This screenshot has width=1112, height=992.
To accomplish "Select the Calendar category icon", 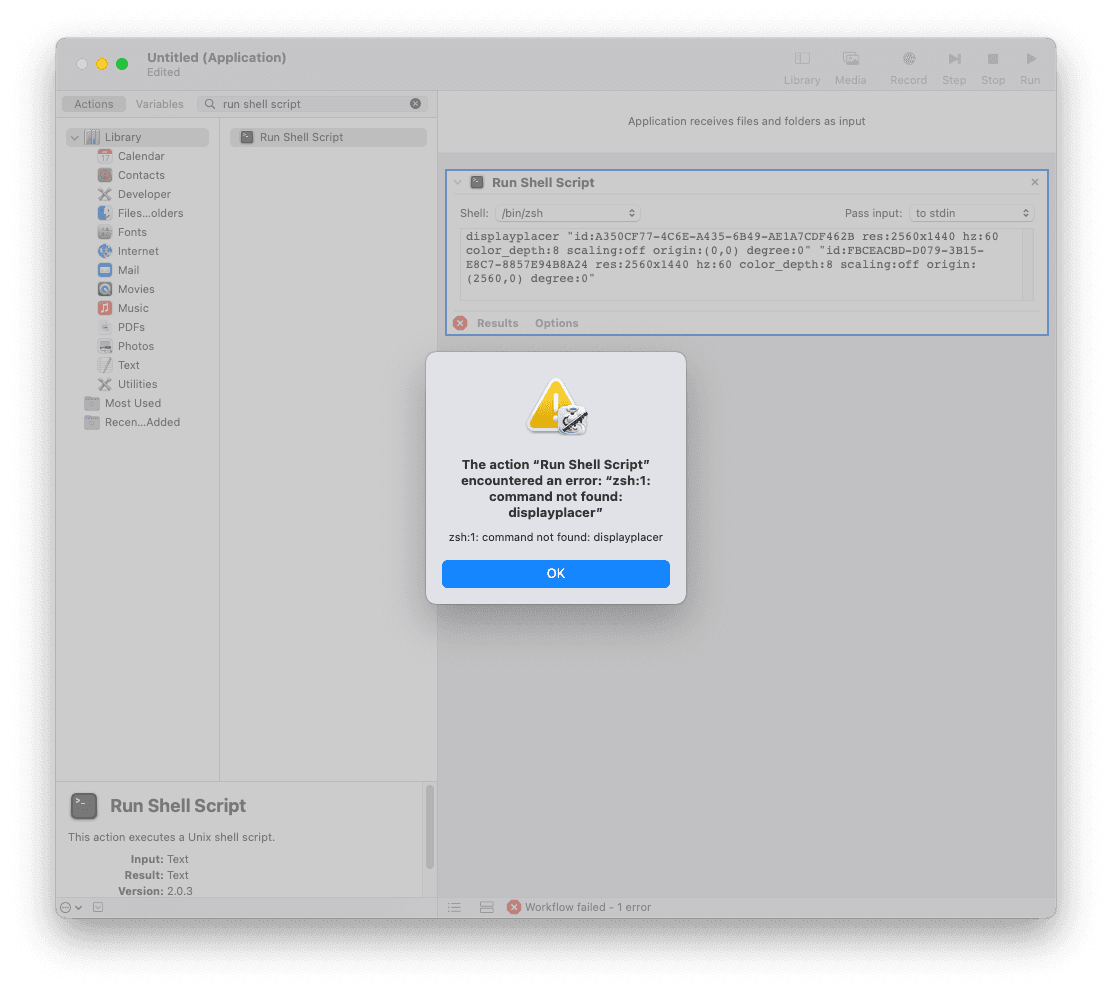I will [x=105, y=156].
